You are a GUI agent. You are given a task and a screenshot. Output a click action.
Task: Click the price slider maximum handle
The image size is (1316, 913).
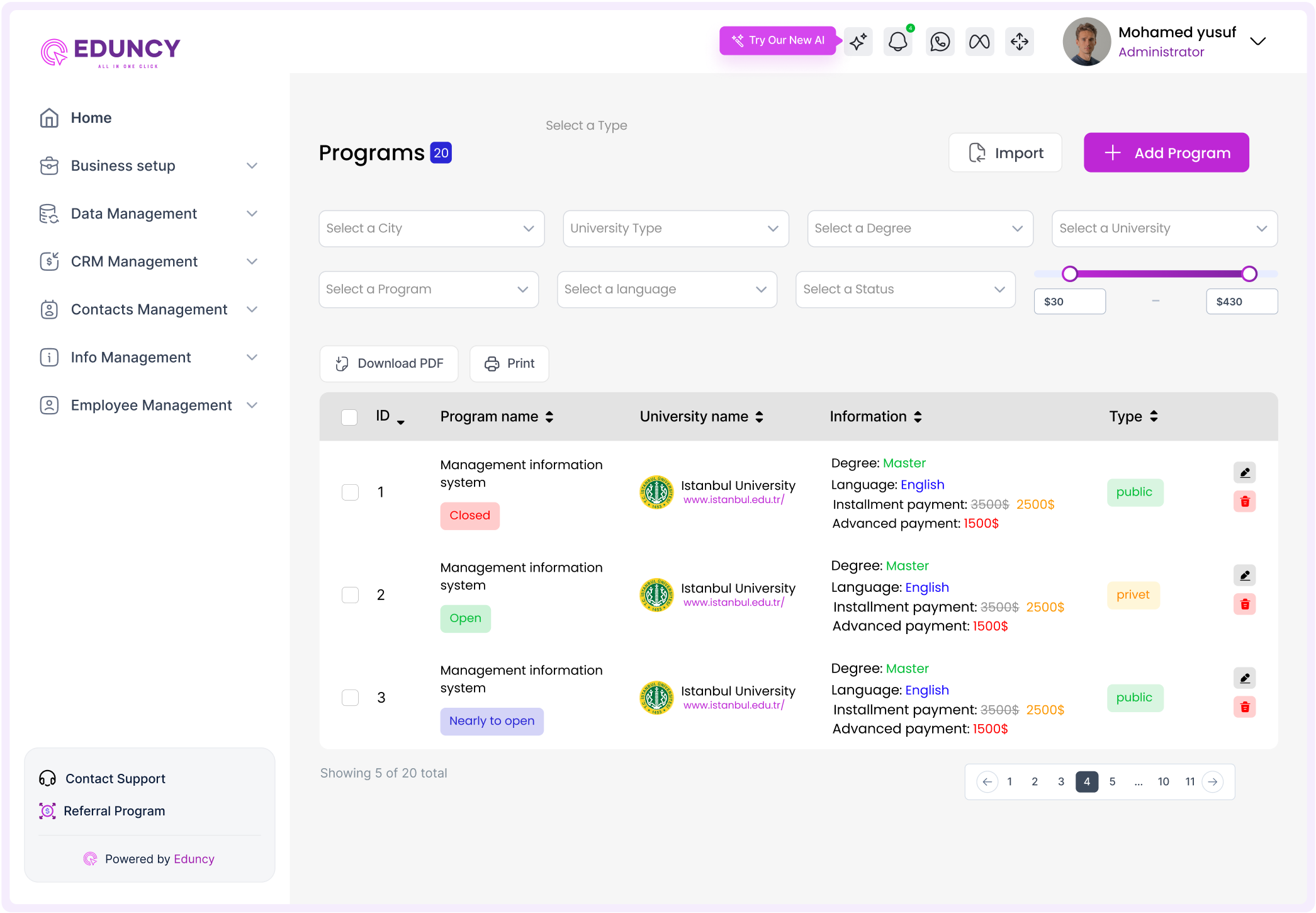1249,273
